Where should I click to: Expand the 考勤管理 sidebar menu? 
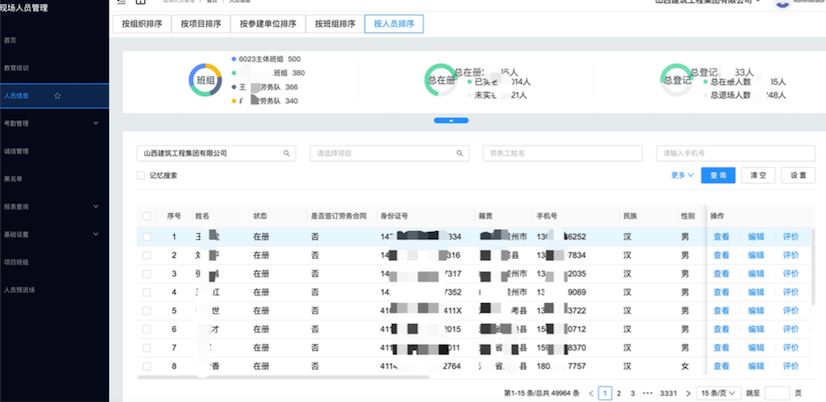(x=95, y=124)
